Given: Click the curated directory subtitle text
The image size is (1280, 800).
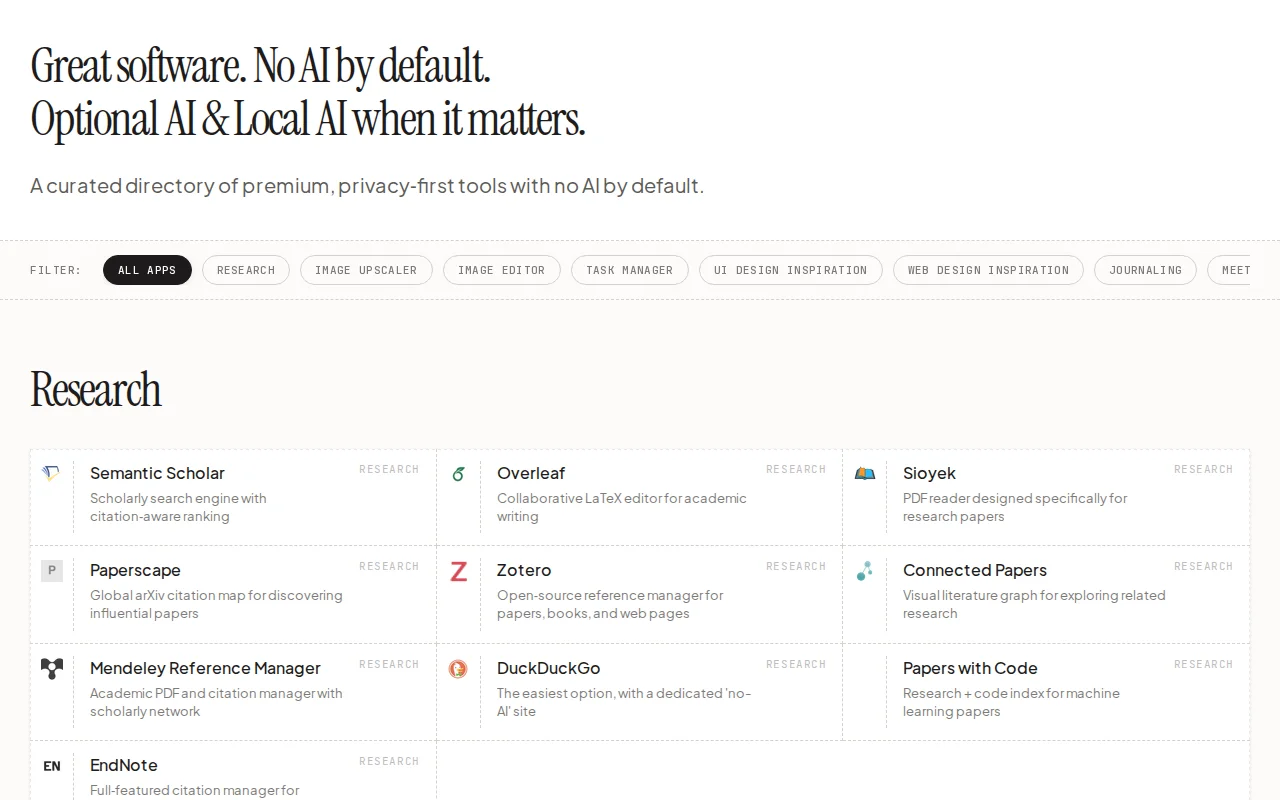Looking at the screenshot, I should point(367,186).
